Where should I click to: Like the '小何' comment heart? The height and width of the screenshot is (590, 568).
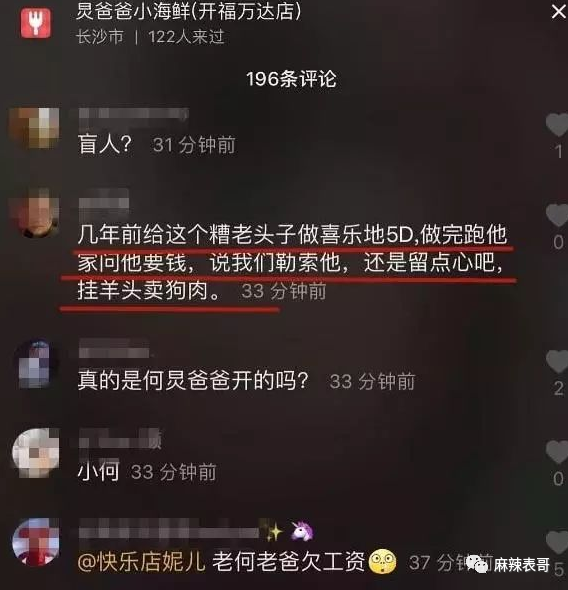coord(557,452)
